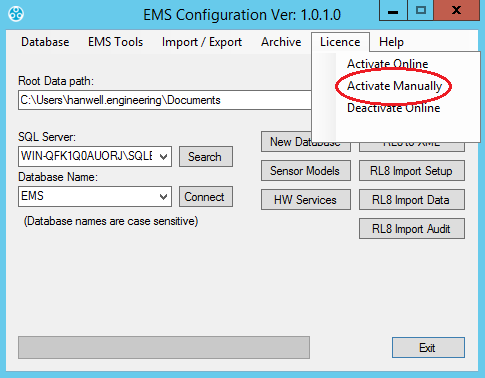Select Deactivate Online menu entry
Screen dimensions: 485x378
tap(394, 108)
